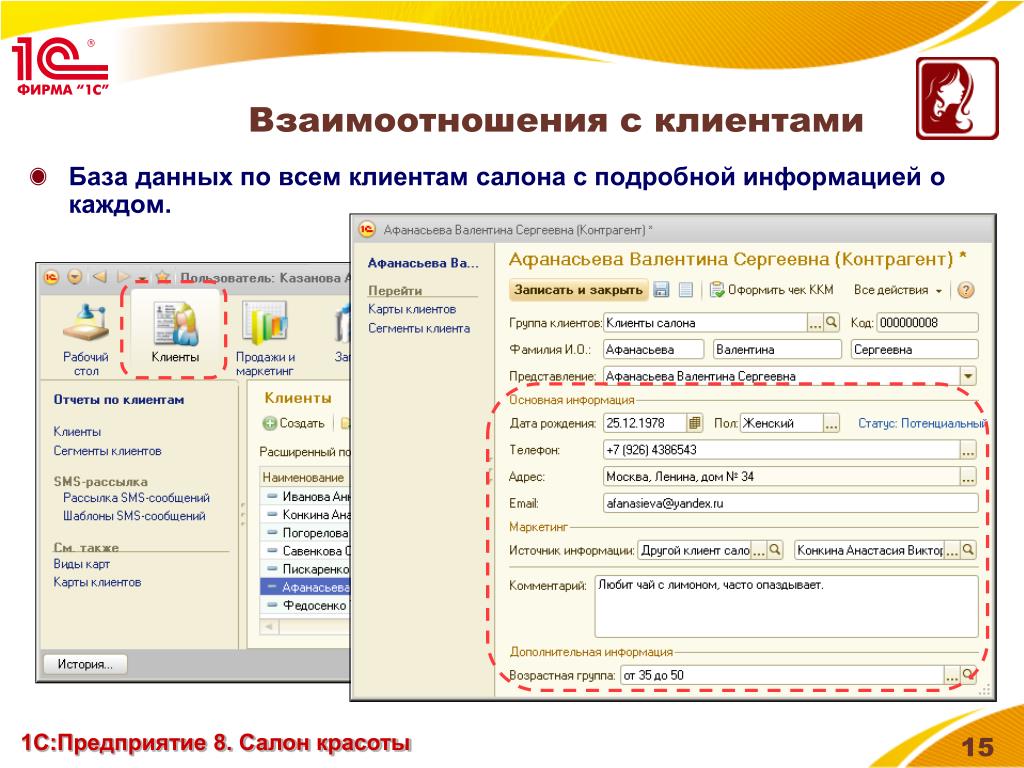Click into the Код field 000000008

tap(927, 323)
